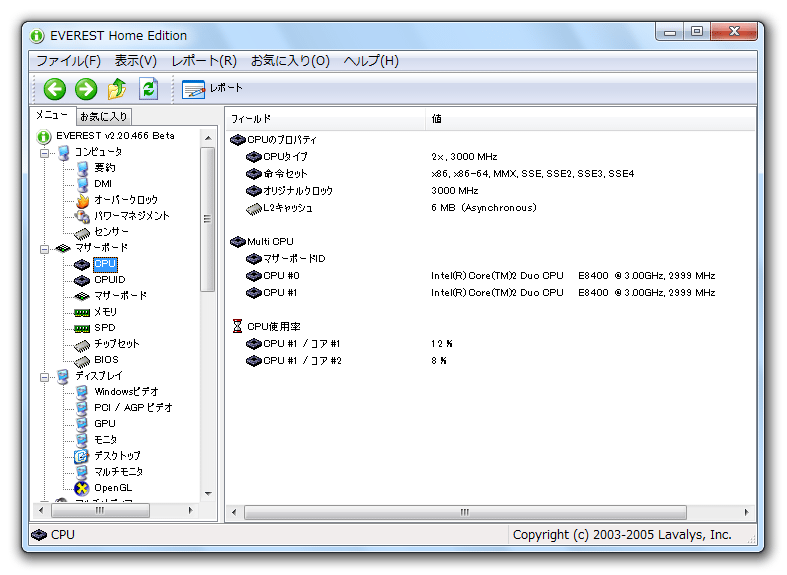Screen dimensions: 787x575
Task: Click details pane horizontal scrollbar right arrow
Action: [746, 512]
